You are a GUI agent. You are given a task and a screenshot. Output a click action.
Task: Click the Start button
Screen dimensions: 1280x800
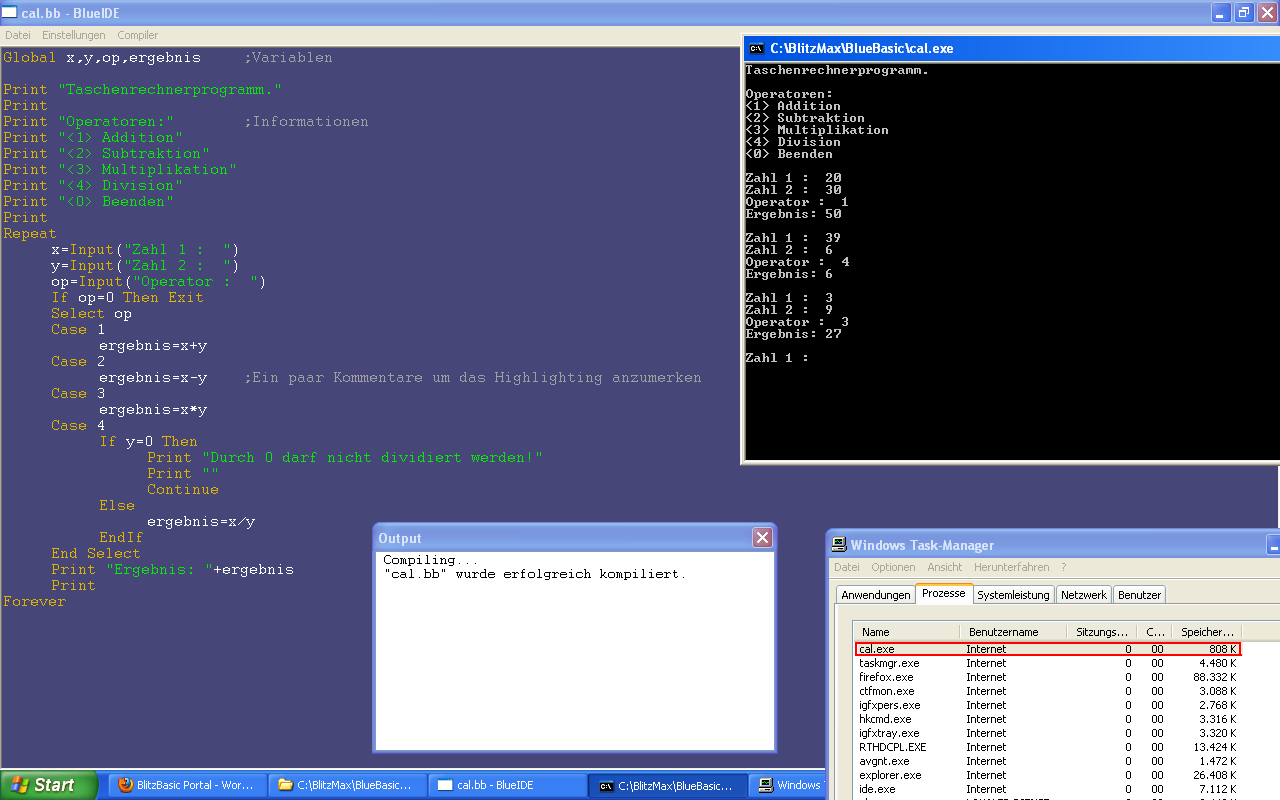[x=49, y=785]
